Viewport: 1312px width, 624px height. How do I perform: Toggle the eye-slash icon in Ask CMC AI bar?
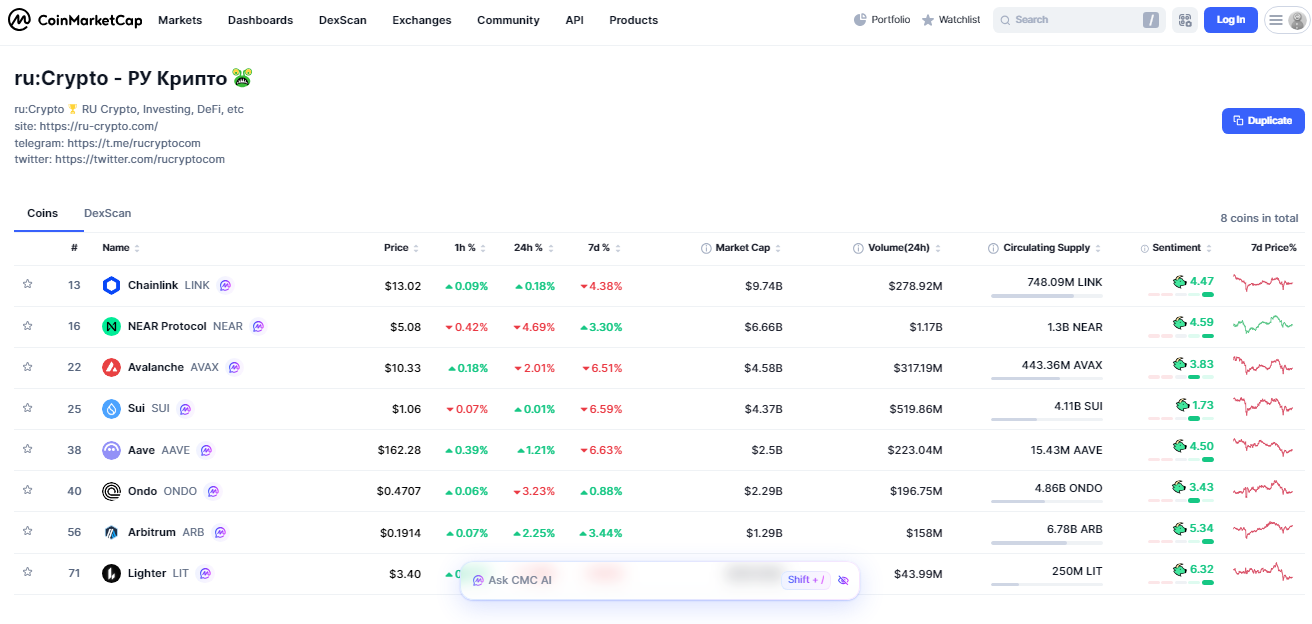click(x=843, y=580)
